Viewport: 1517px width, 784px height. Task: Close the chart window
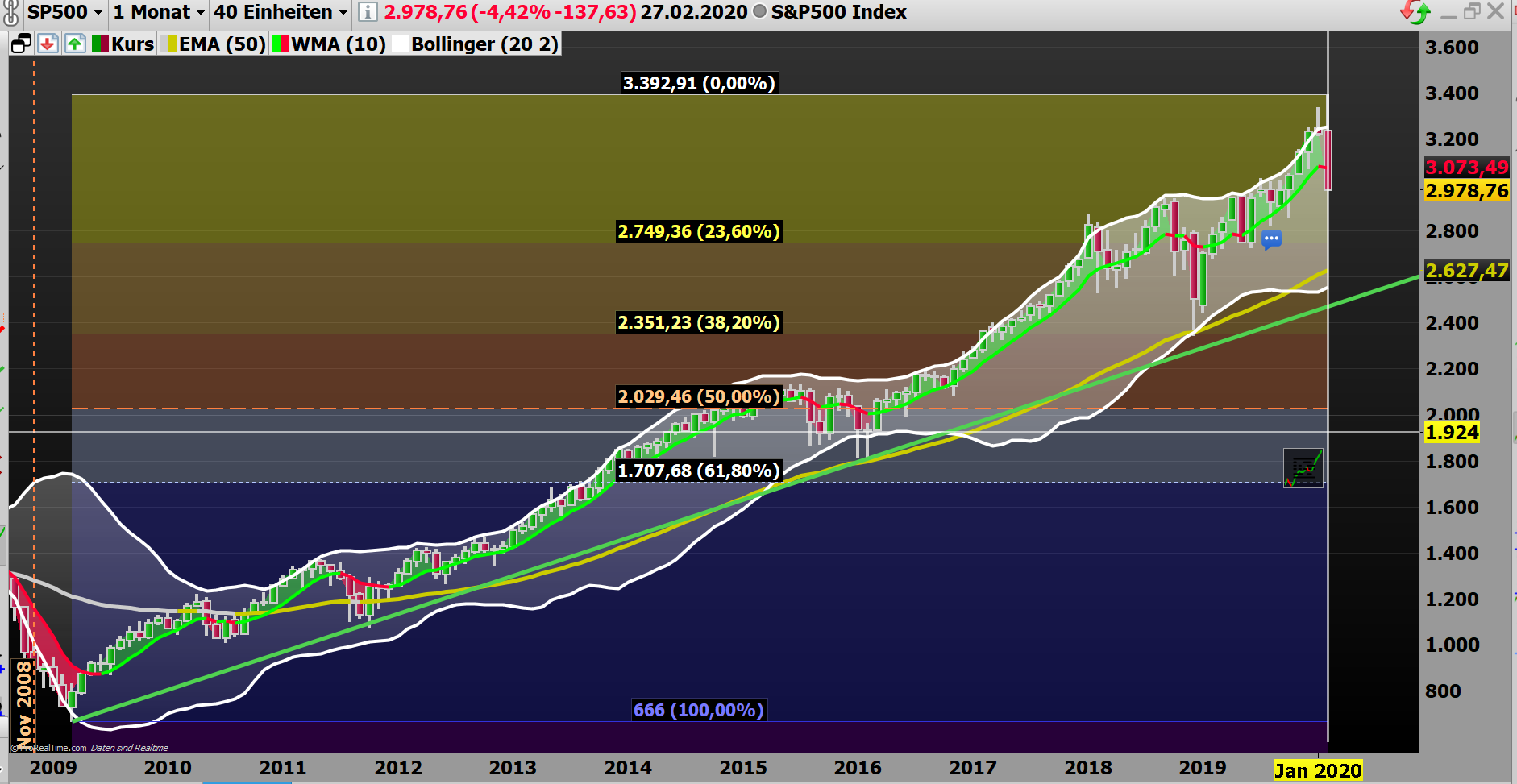tap(1496, 12)
